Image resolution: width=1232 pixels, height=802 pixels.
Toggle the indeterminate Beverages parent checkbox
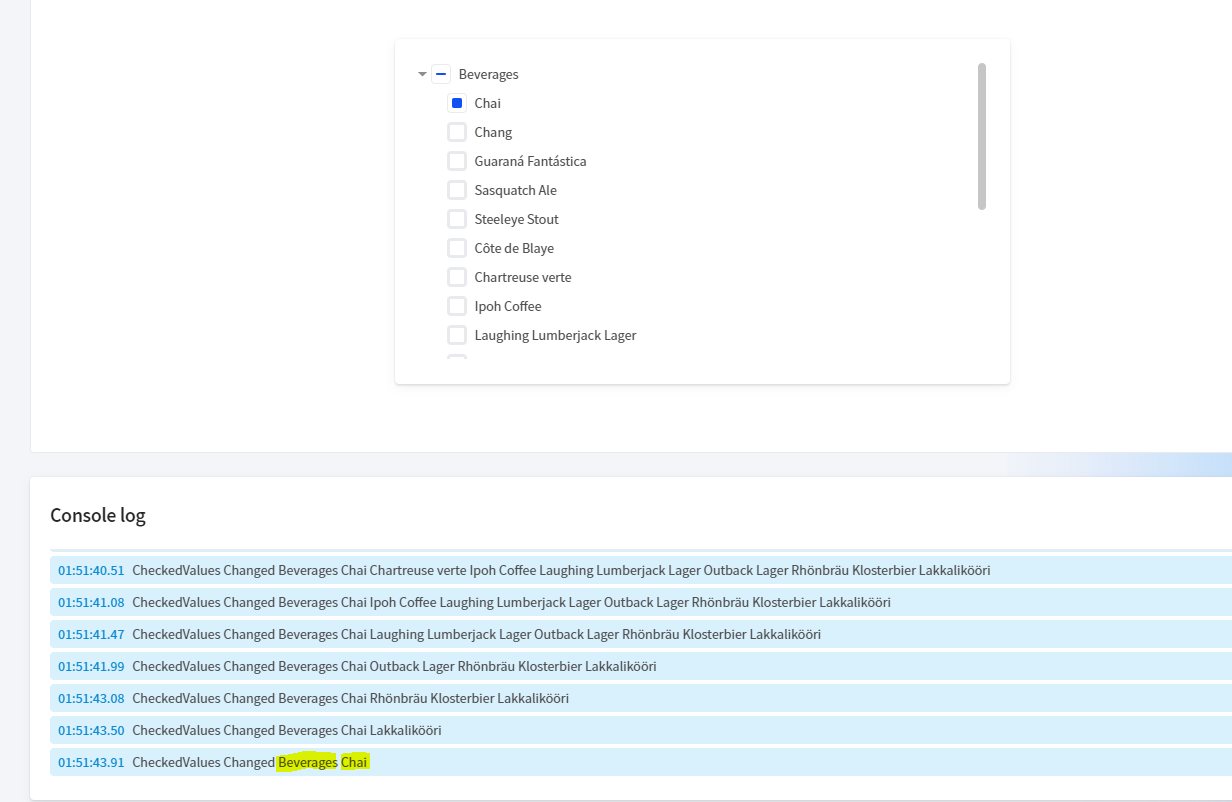(440, 74)
